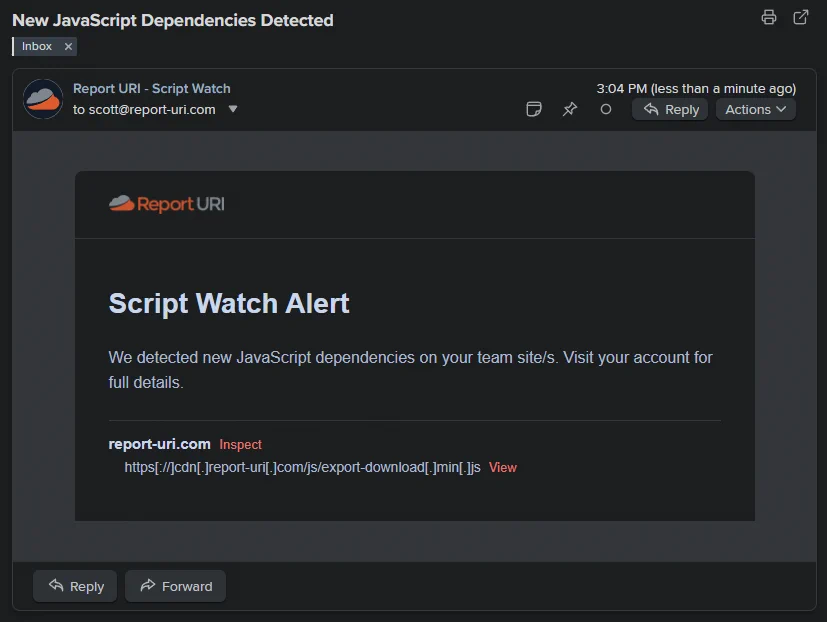Click the Inspect link for report-uri.com
Screen dimensions: 827x622
click(241, 445)
